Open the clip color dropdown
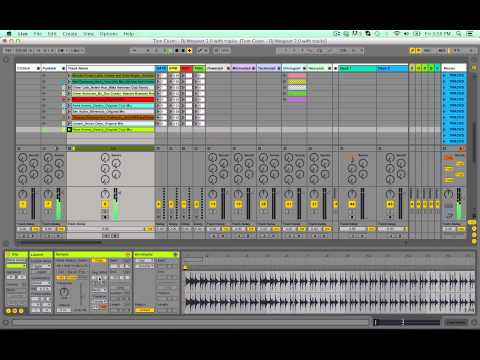The height and width of the screenshot is (360, 480). (16, 266)
